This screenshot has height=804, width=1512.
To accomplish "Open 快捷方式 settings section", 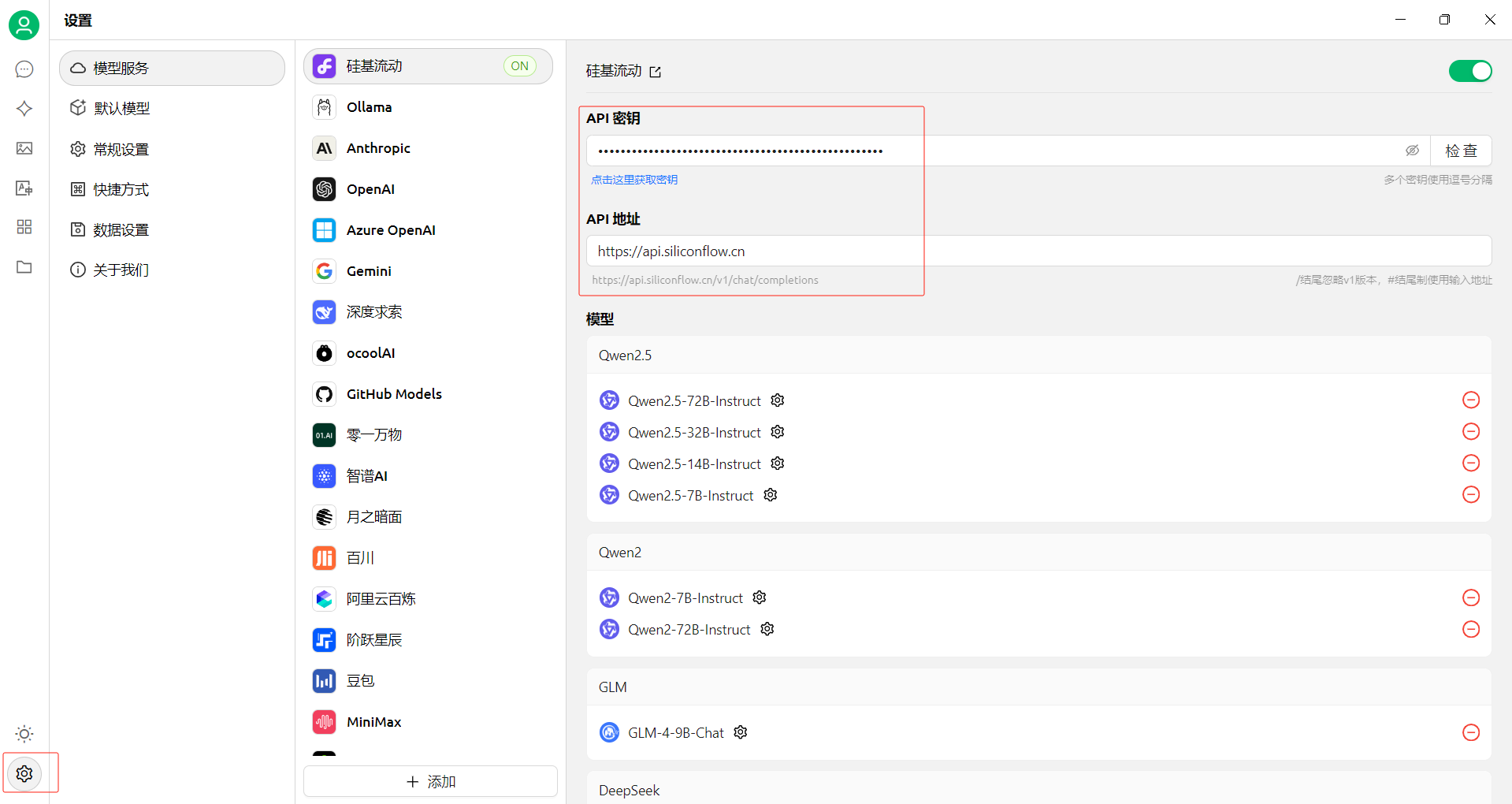I will 121,189.
